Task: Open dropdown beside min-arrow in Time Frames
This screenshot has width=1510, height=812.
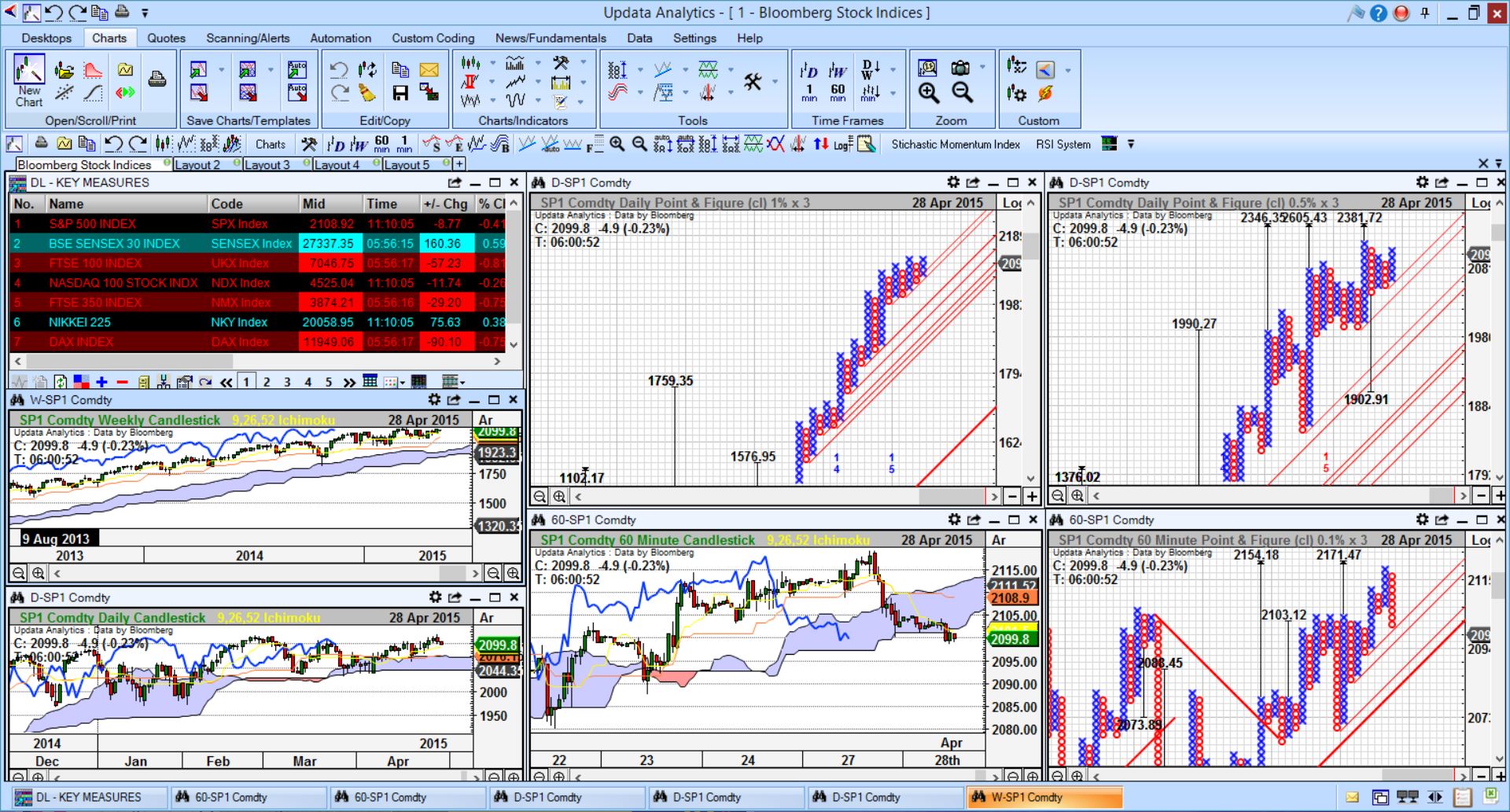Action: pyautogui.click(x=893, y=94)
